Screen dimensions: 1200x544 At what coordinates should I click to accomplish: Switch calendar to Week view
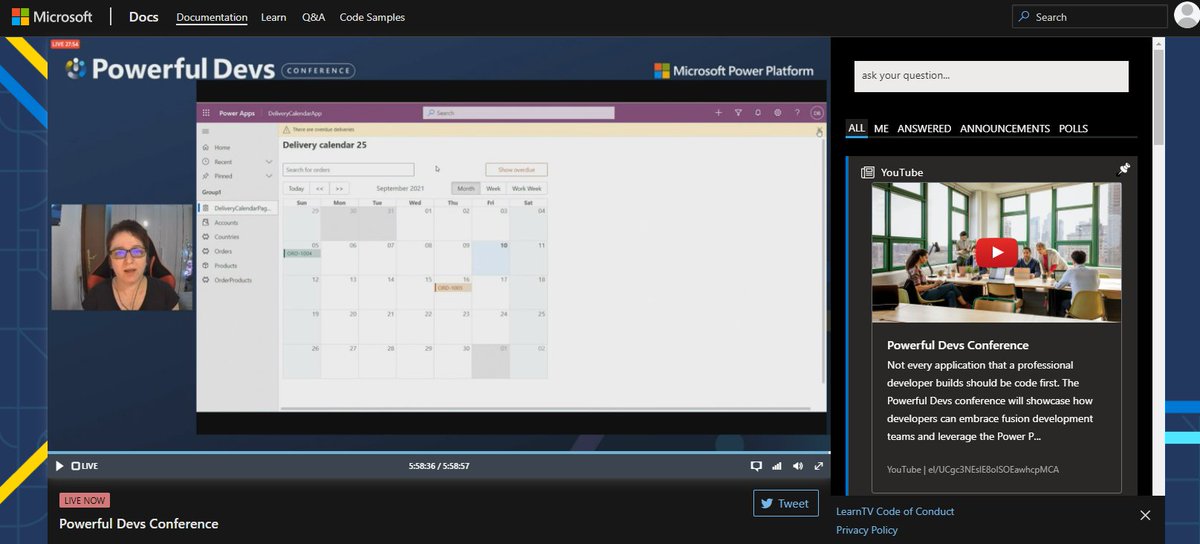pos(493,188)
